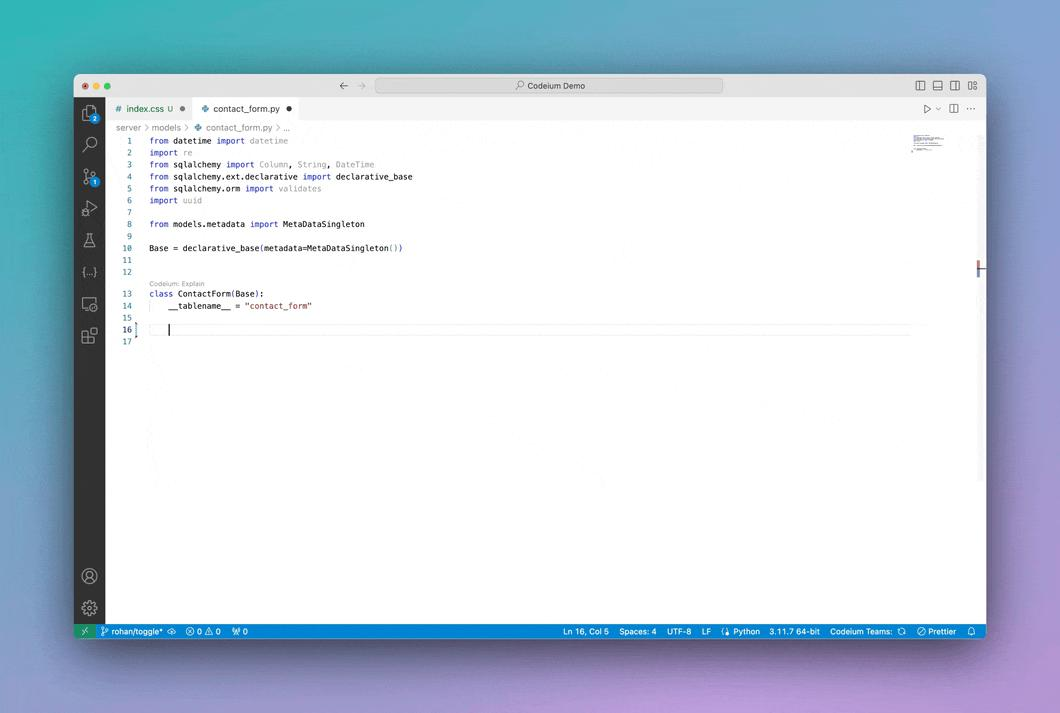The height and width of the screenshot is (713, 1060).
Task: Toggle the primary side bar layout icon
Action: point(920,86)
